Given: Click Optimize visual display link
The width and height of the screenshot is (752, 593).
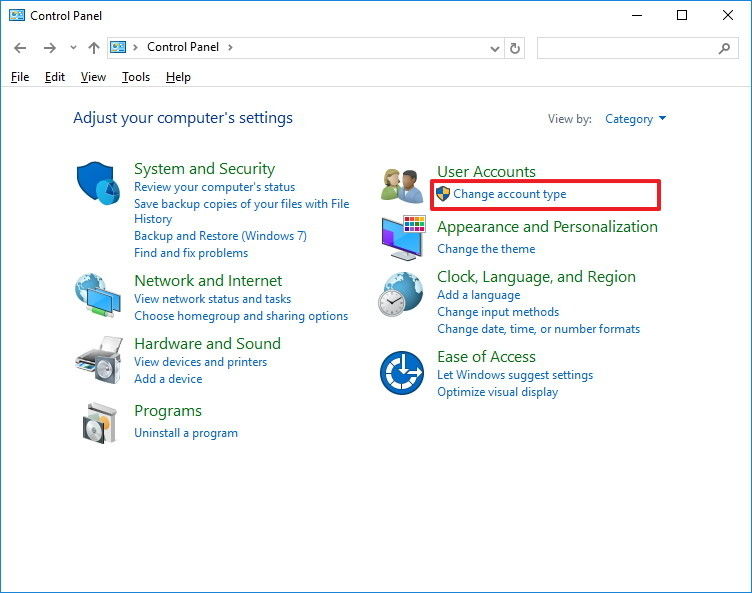Looking at the screenshot, I should coord(497,392).
